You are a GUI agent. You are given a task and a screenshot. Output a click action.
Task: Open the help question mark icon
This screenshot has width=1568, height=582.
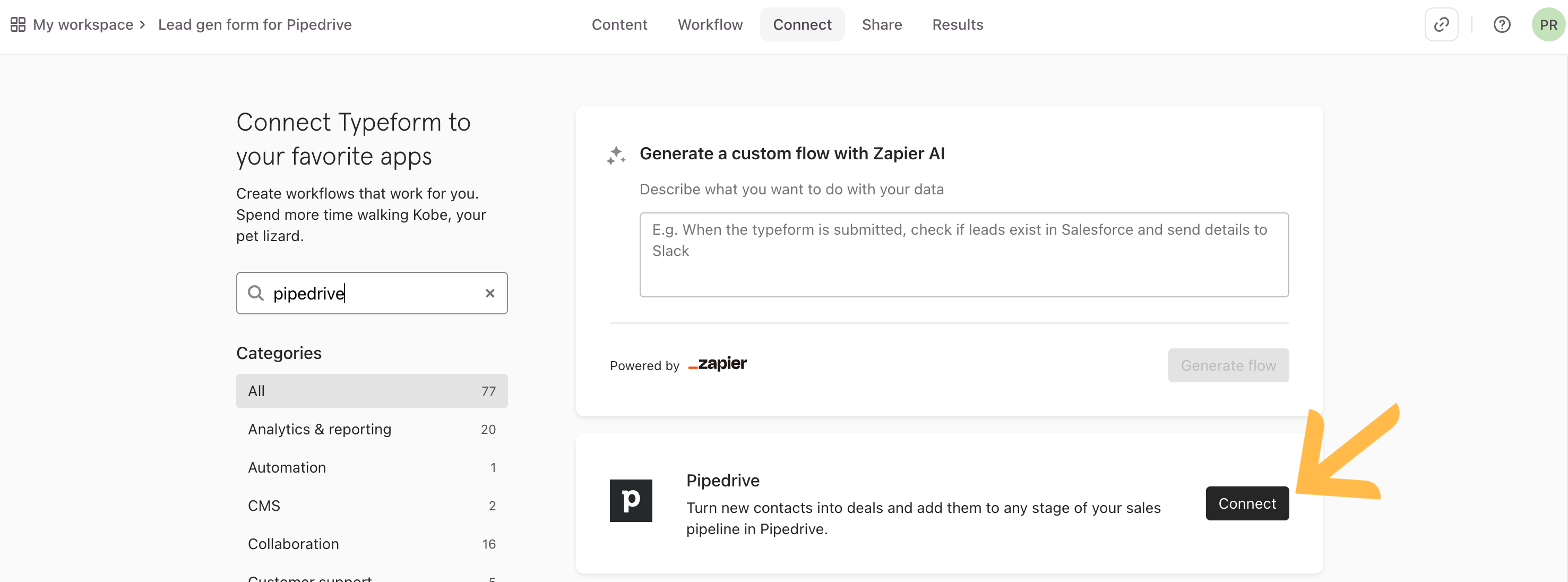point(1502,24)
